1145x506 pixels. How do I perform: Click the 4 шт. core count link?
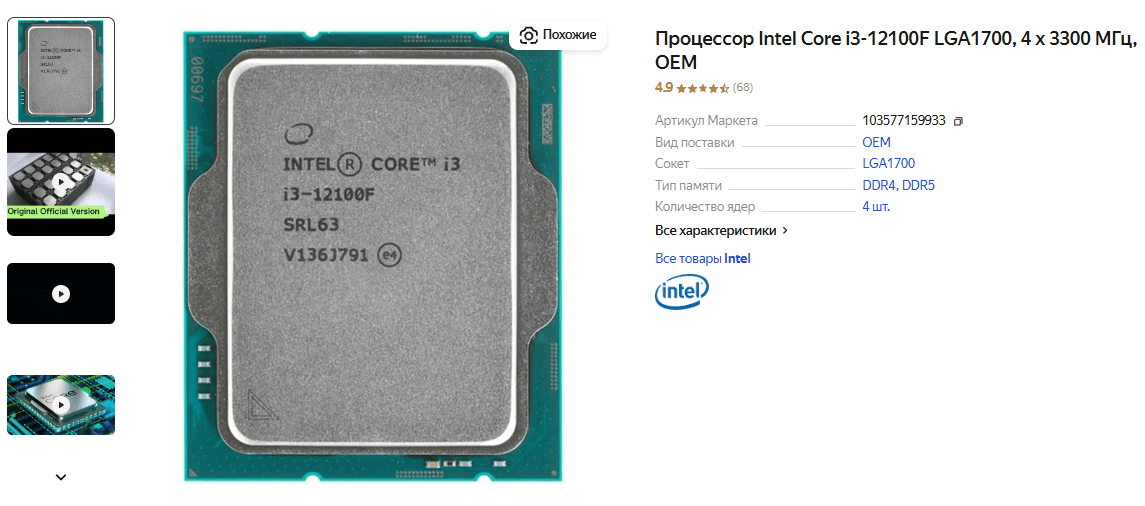coord(876,207)
